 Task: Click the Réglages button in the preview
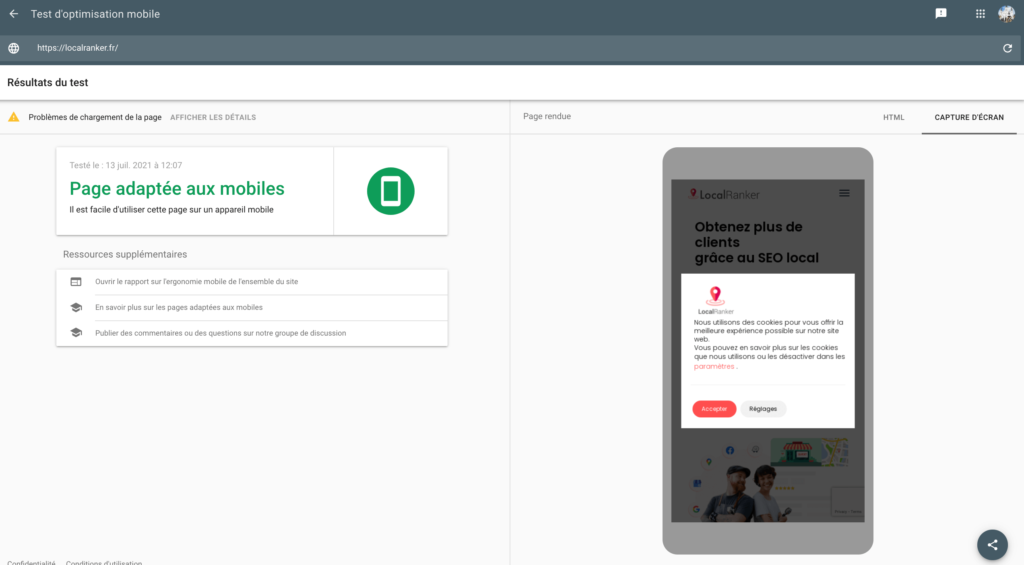click(x=763, y=409)
